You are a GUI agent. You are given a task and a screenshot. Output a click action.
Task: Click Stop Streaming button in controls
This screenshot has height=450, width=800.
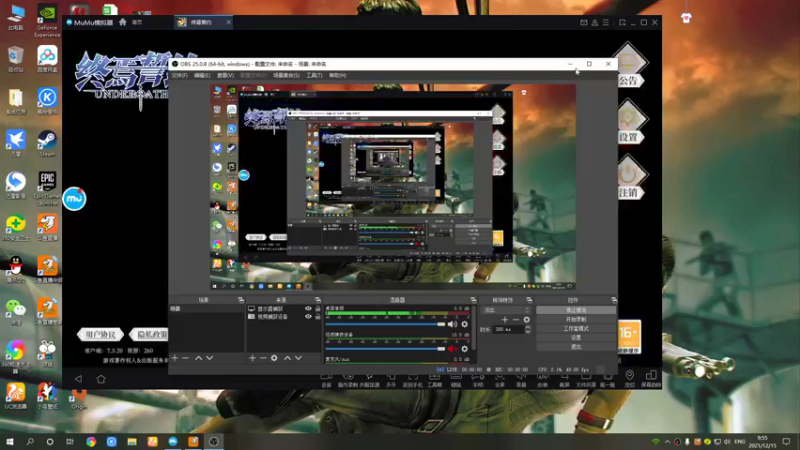tap(576, 310)
